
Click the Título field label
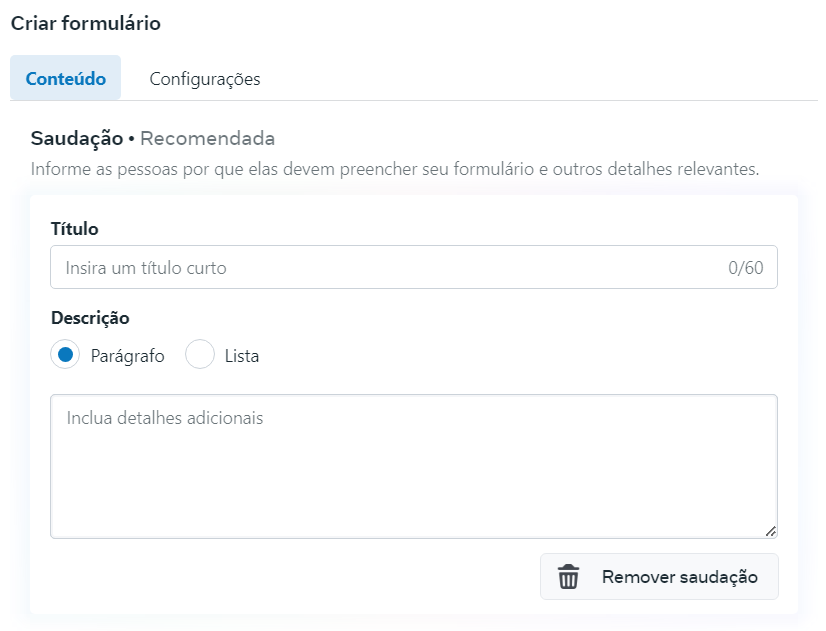[x=75, y=229]
